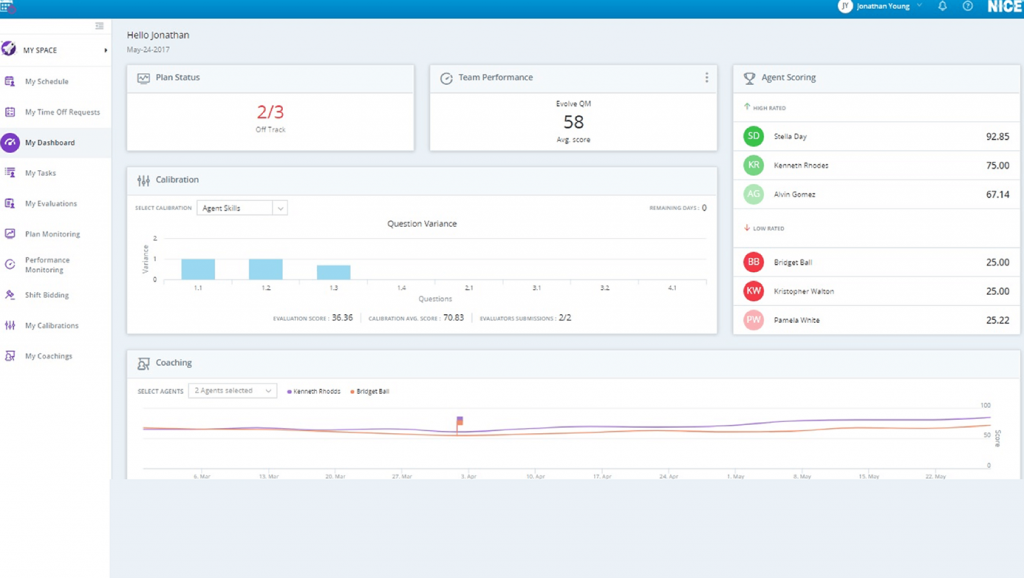Open the Select Calibration dropdown
This screenshot has width=1024, height=578.
[x=240, y=207]
